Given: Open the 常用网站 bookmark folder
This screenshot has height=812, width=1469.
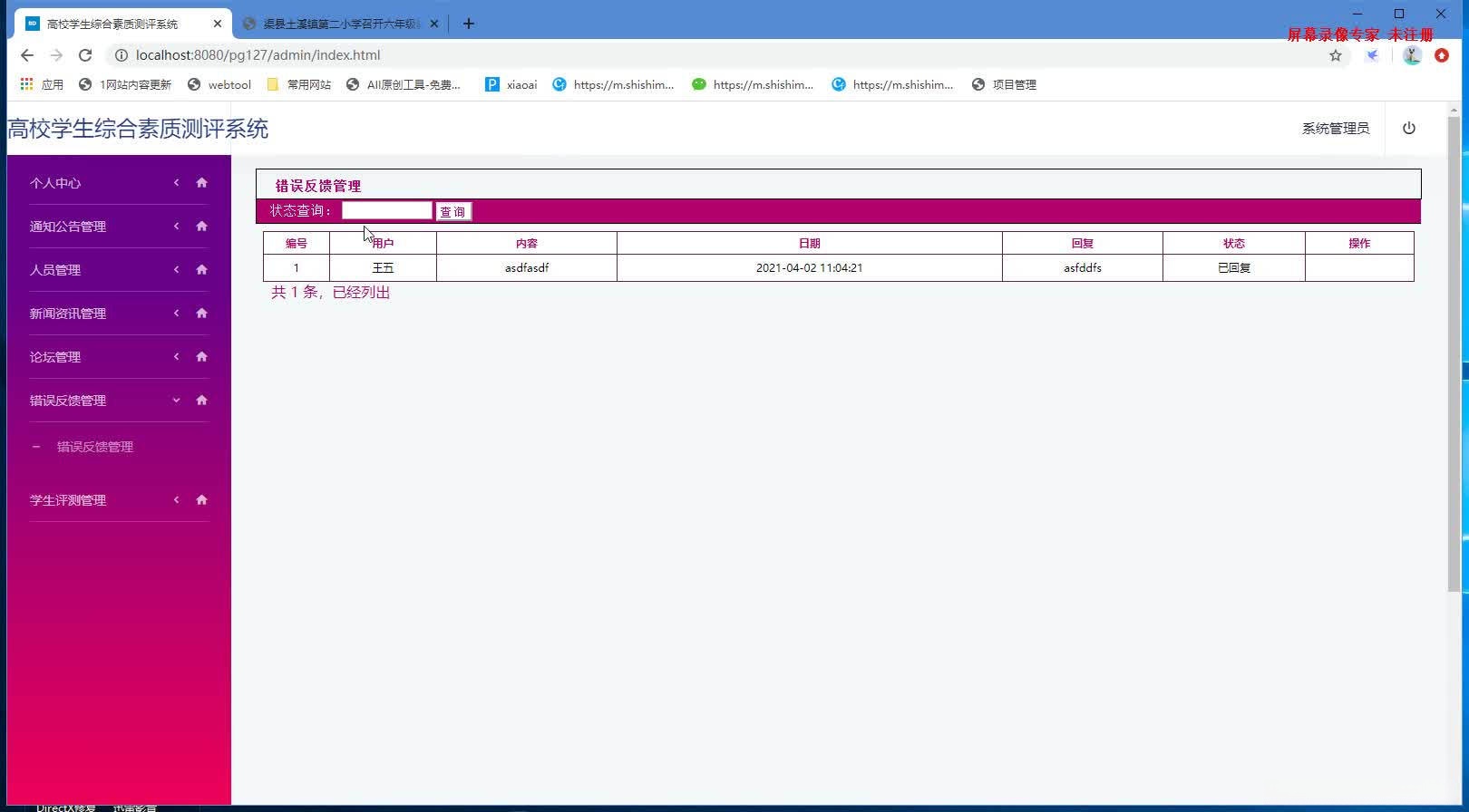Looking at the screenshot, I should pyautogui.click(x=299, y=84).
